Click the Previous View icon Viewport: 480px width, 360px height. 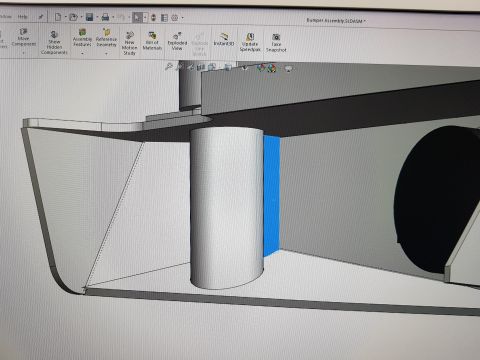190,67
